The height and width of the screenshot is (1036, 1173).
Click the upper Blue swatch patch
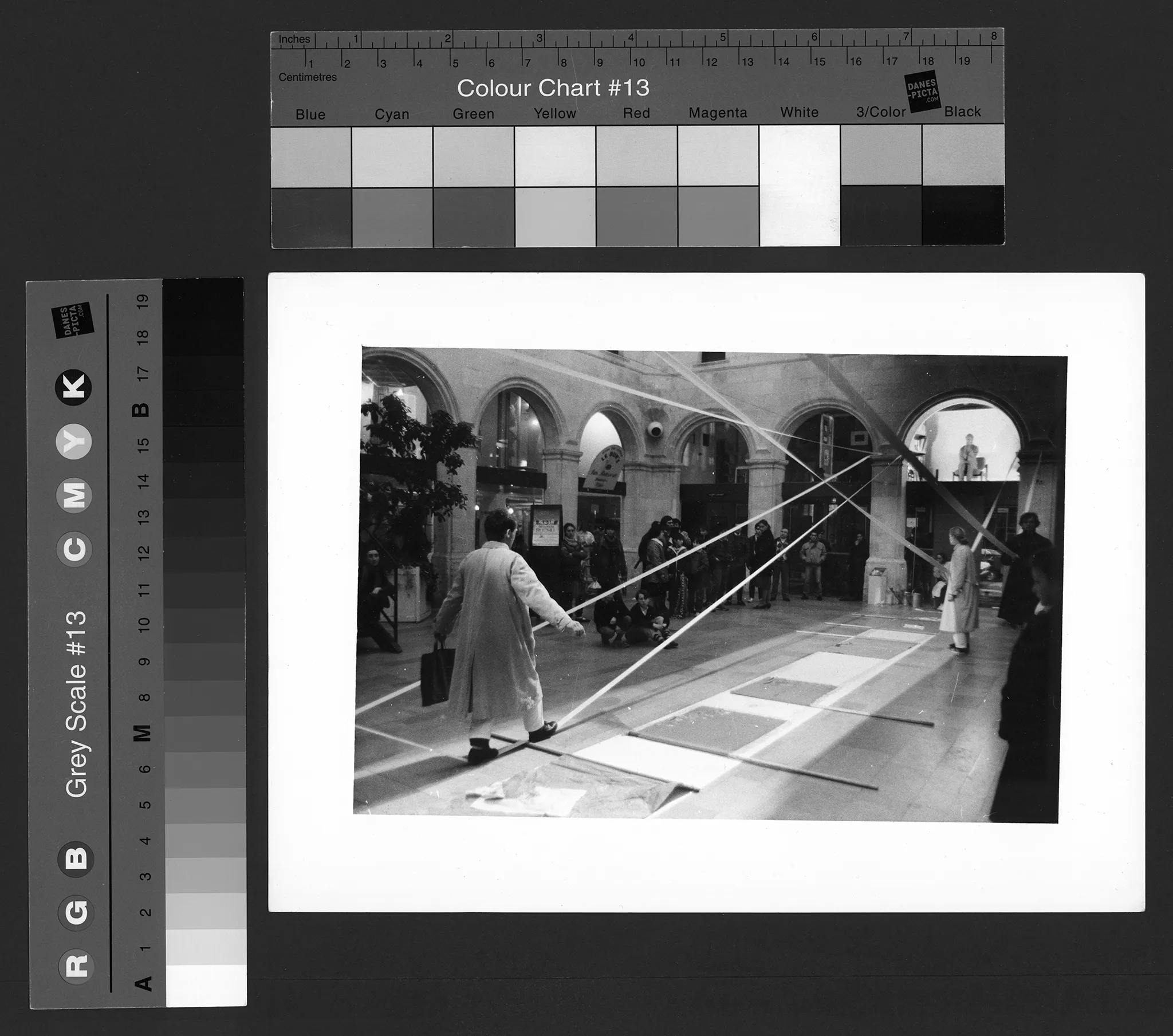click(310, 157)
